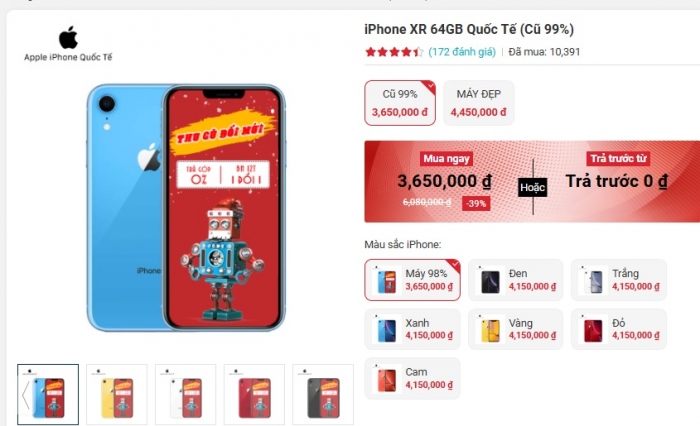Open the red iPhone thumbnail

pyautogui.click(x=254, y=394)
